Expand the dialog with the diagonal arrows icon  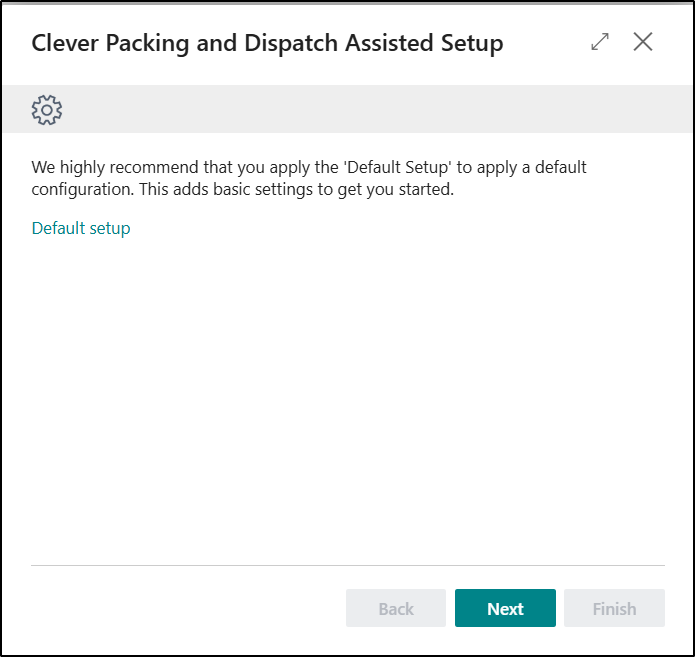[x=600, y=42]
